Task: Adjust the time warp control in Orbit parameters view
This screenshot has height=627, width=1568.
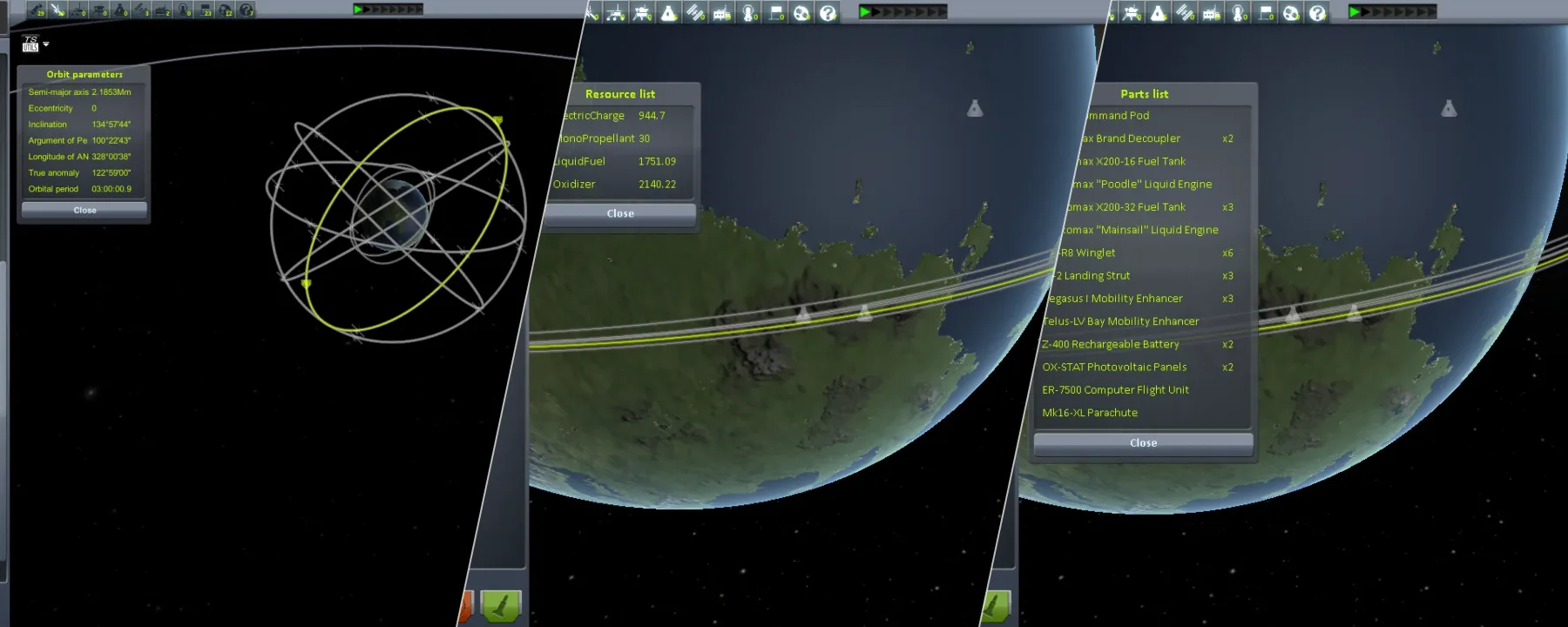Action: pyautogui.click(x=388, y=9)
